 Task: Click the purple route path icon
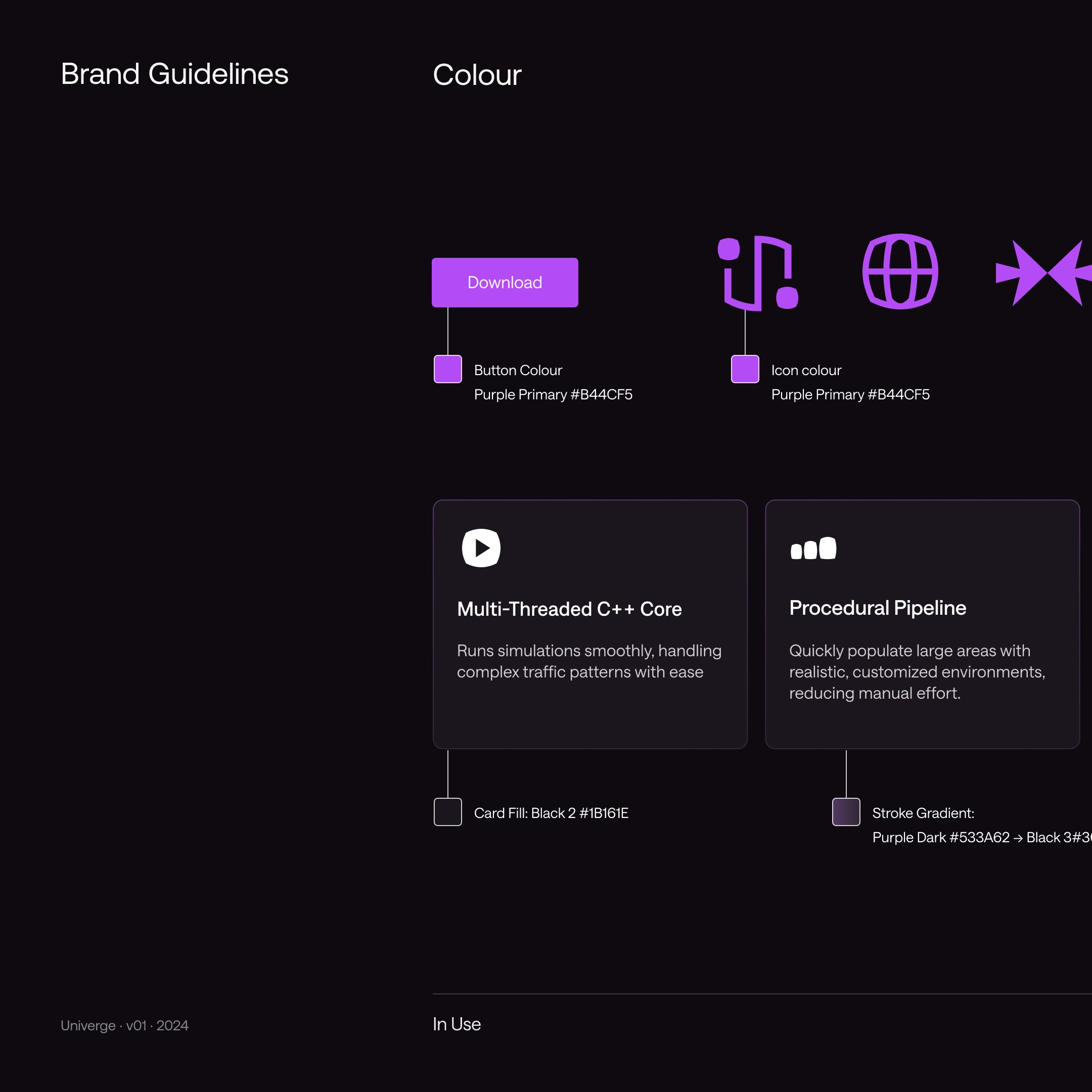pyautogui.click(x=758, y=273)
